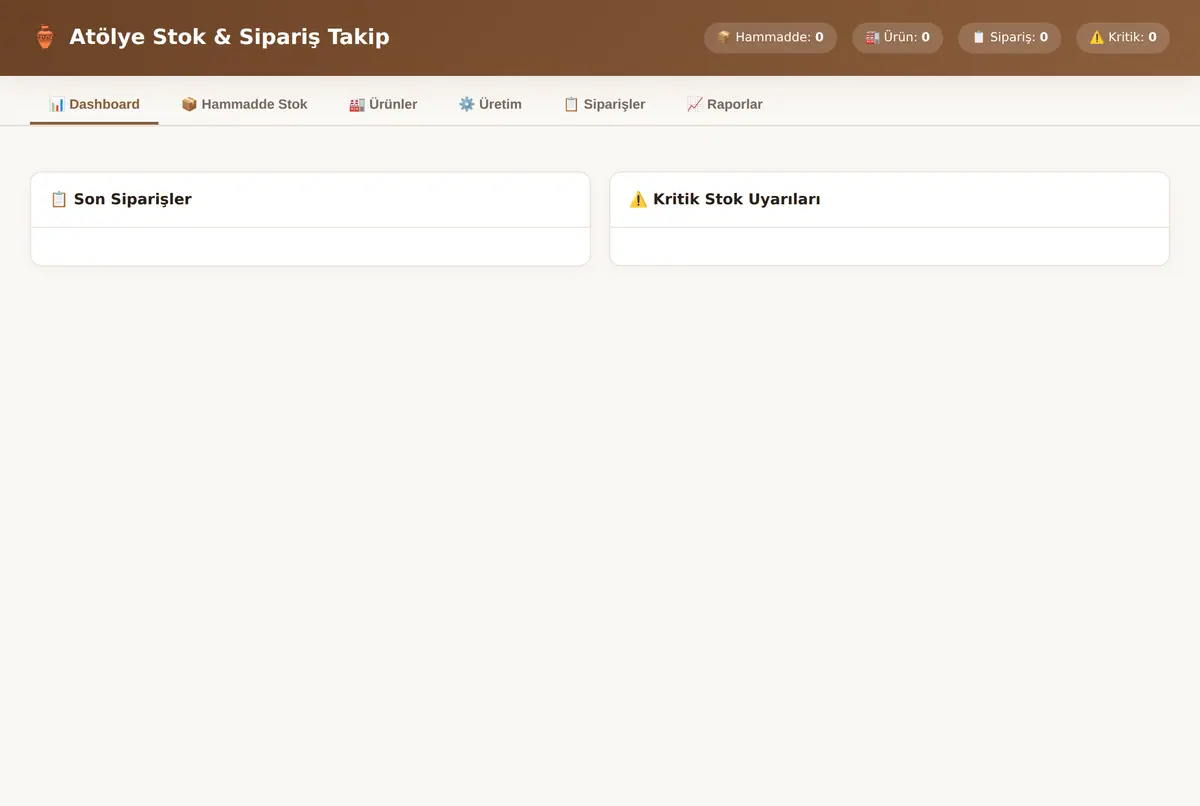This screenshot has height=806, width=1200.
Task: Click the Son Siparişler card heading
Action: coord(121,199)
